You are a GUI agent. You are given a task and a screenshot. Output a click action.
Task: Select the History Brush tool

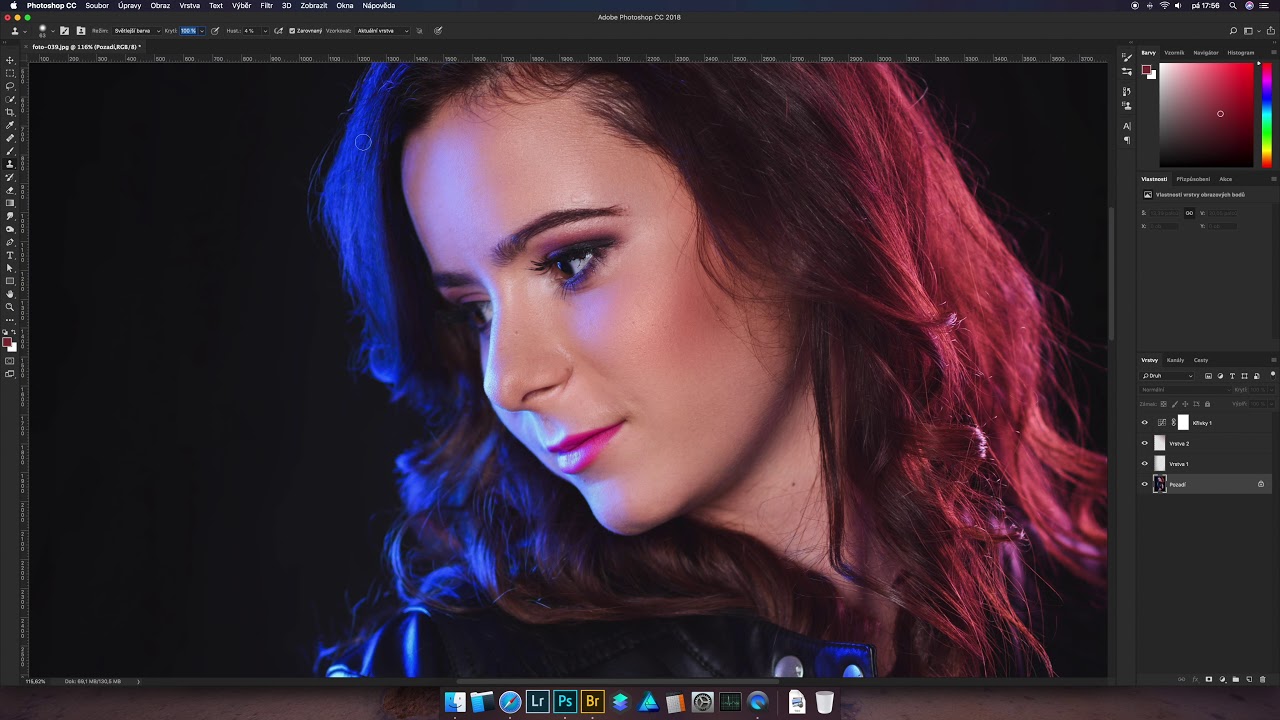pyautogui.click(x=10, y=177)
